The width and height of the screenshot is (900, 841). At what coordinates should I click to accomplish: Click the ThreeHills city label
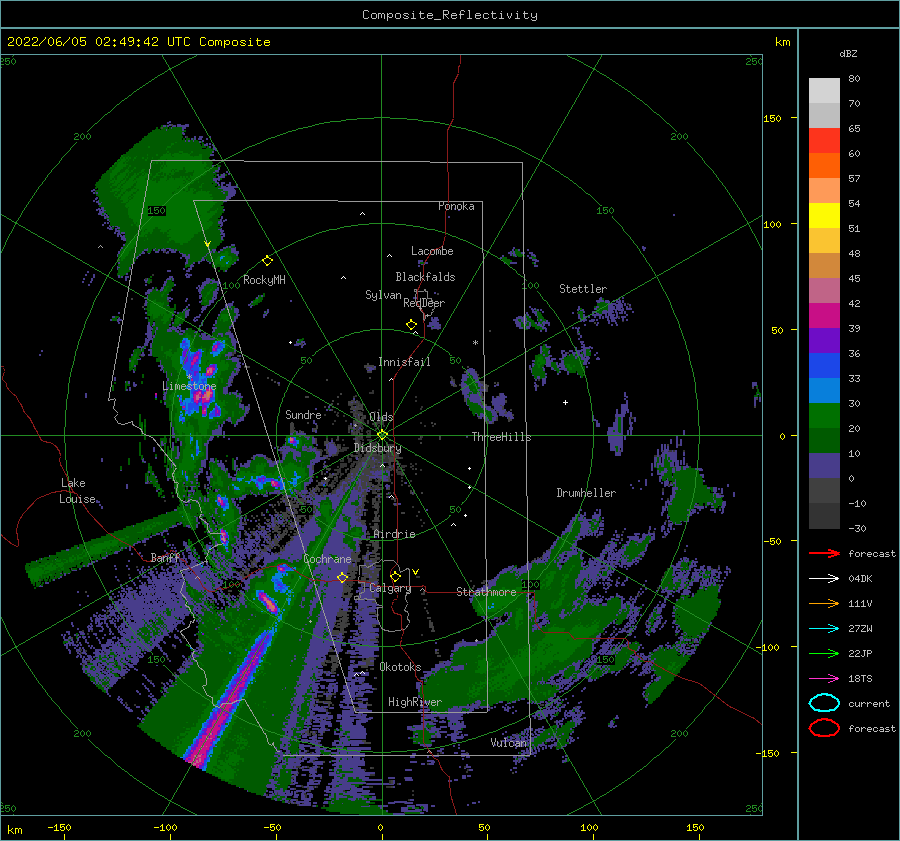coord(502,437)
